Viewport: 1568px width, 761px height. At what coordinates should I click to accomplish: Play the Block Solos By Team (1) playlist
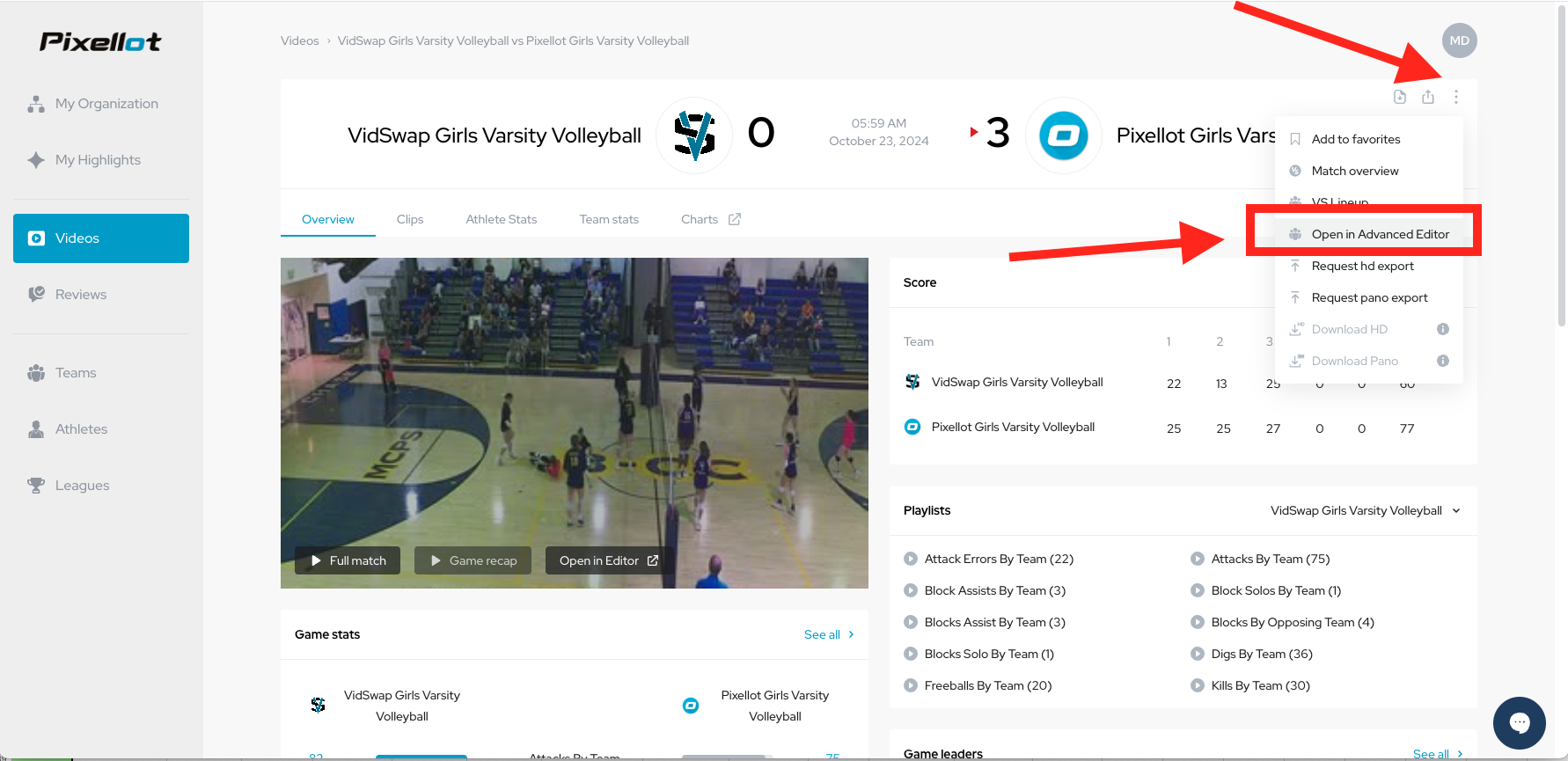(1266, 590)
